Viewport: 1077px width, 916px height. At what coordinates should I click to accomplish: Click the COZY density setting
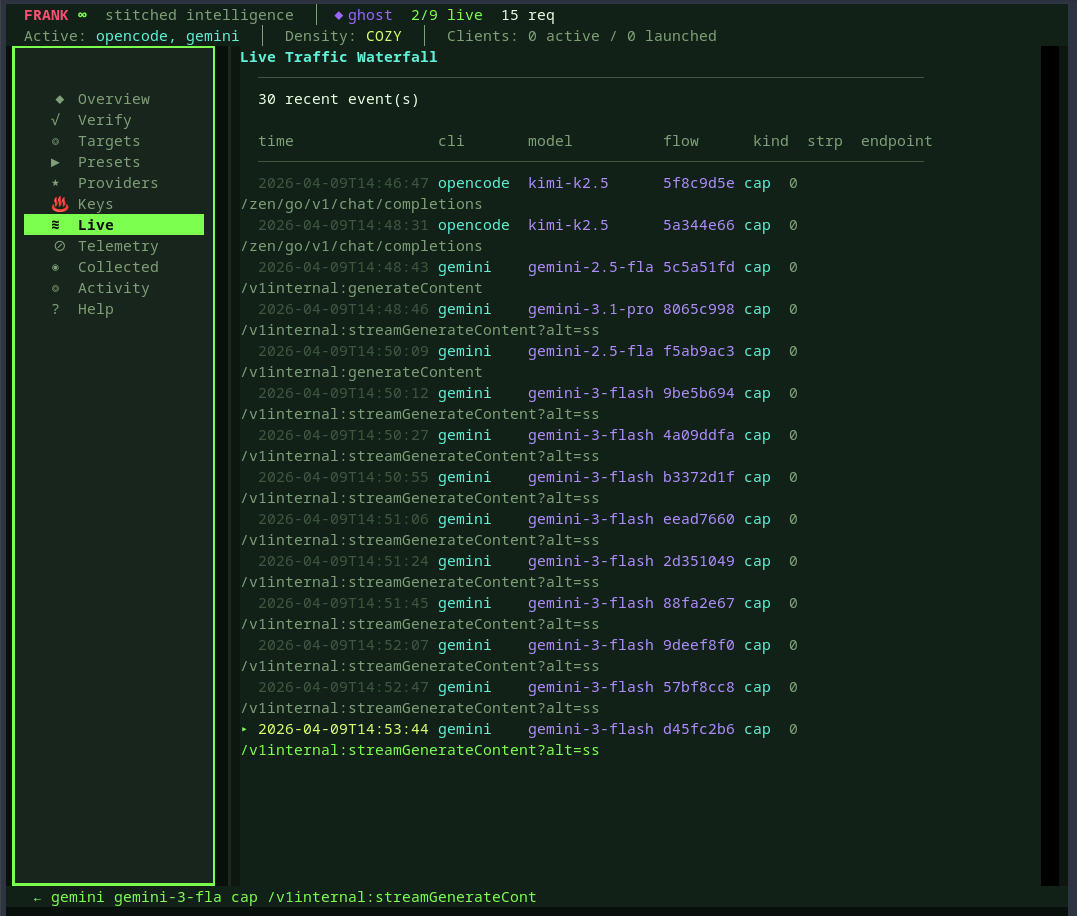383,36
